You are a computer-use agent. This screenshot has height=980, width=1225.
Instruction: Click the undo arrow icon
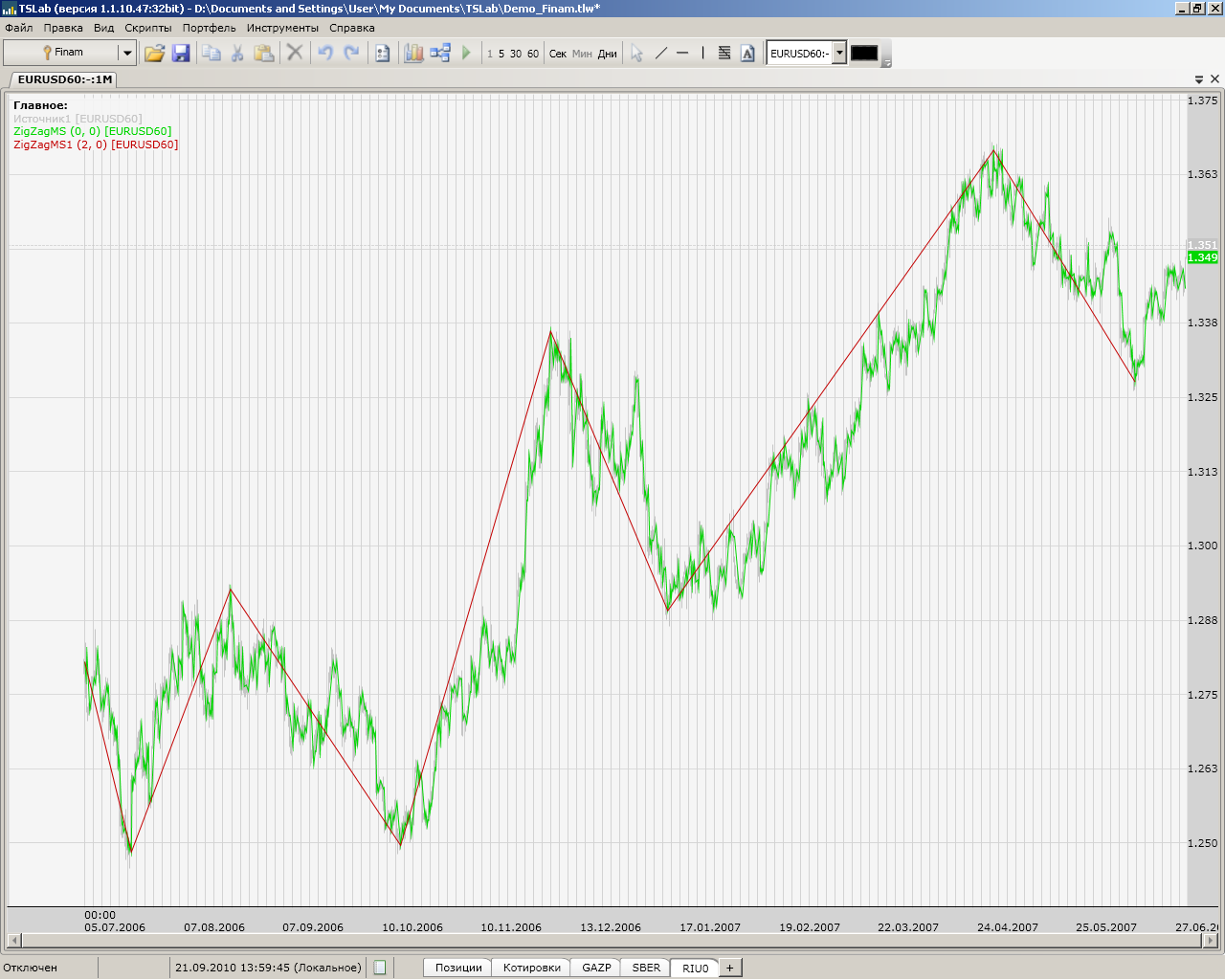325,54
